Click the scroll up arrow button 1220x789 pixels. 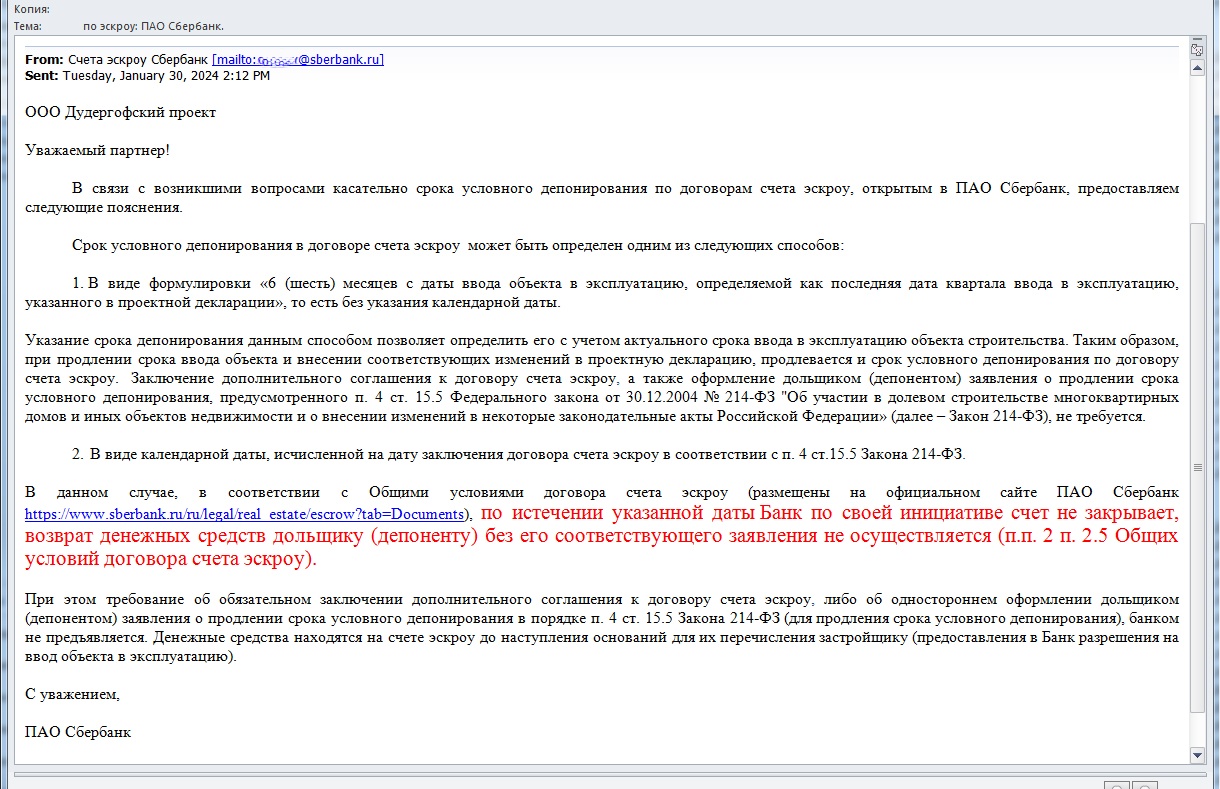click(x=1197, y=68)
